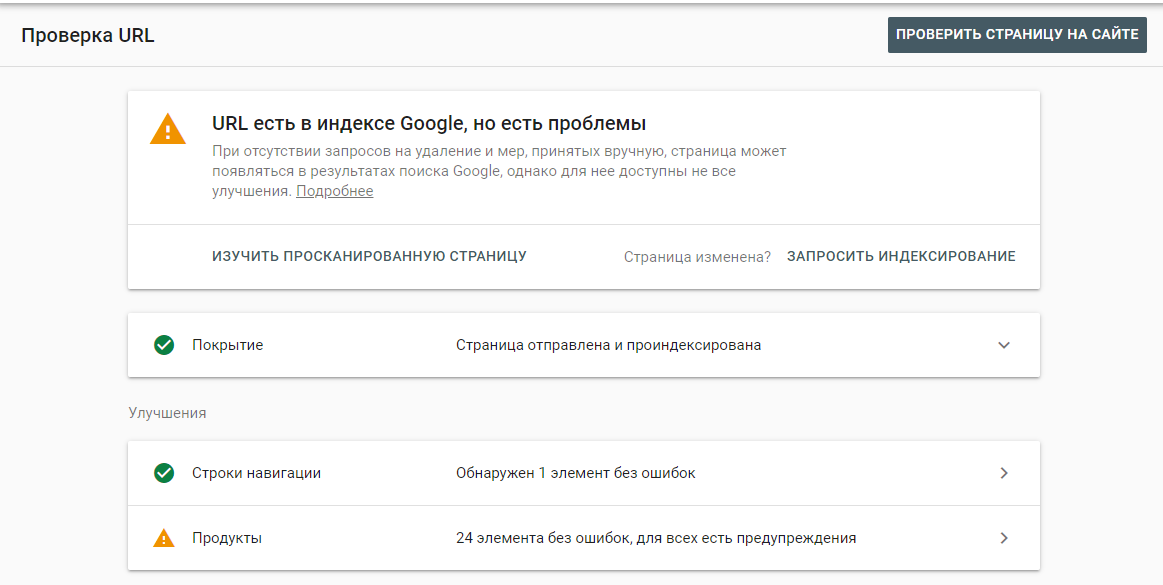Screen dimensions: 1163x585
Task: Open Продукты details arrow
Action: 1004,538
